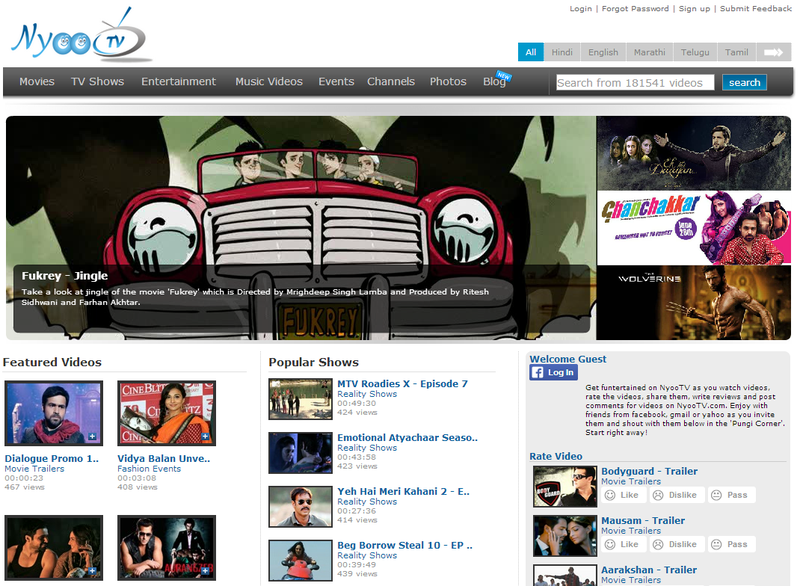Viewport: 800px width, 586px height.
Task: Open Beg Borrow Steal 10 link
Action: point(405,545)
